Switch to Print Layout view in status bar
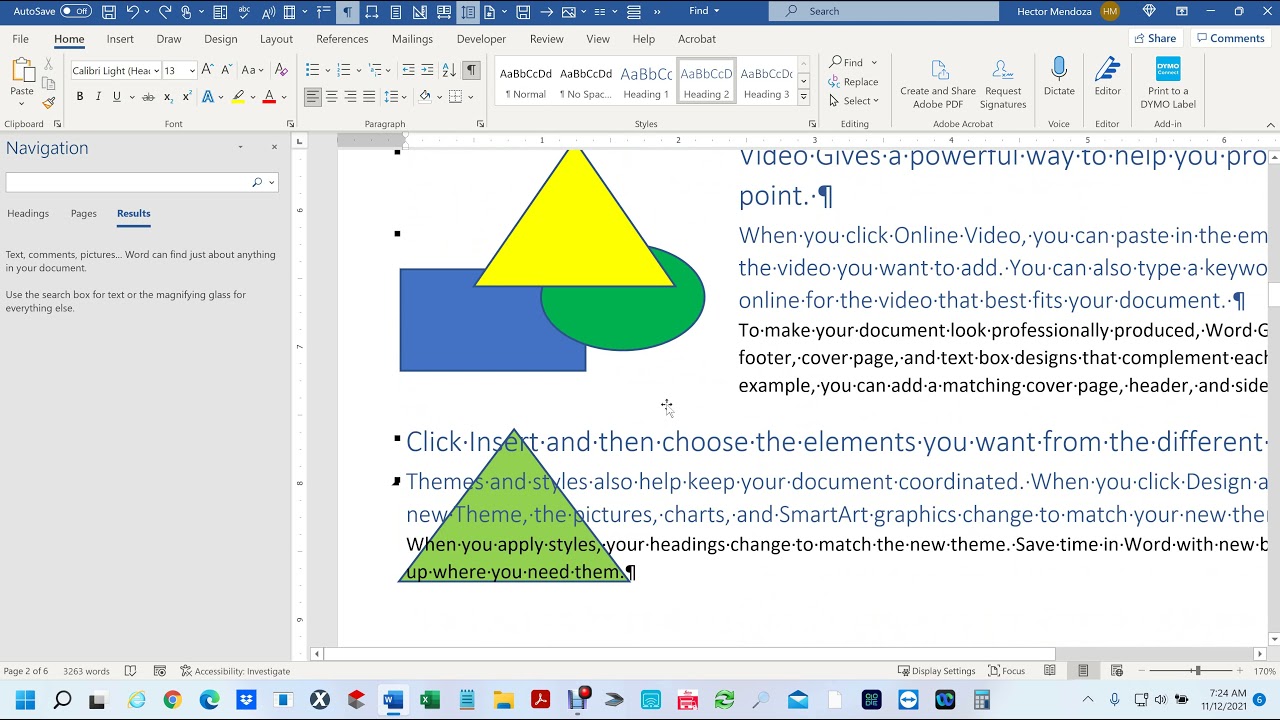 [1083, 671]
